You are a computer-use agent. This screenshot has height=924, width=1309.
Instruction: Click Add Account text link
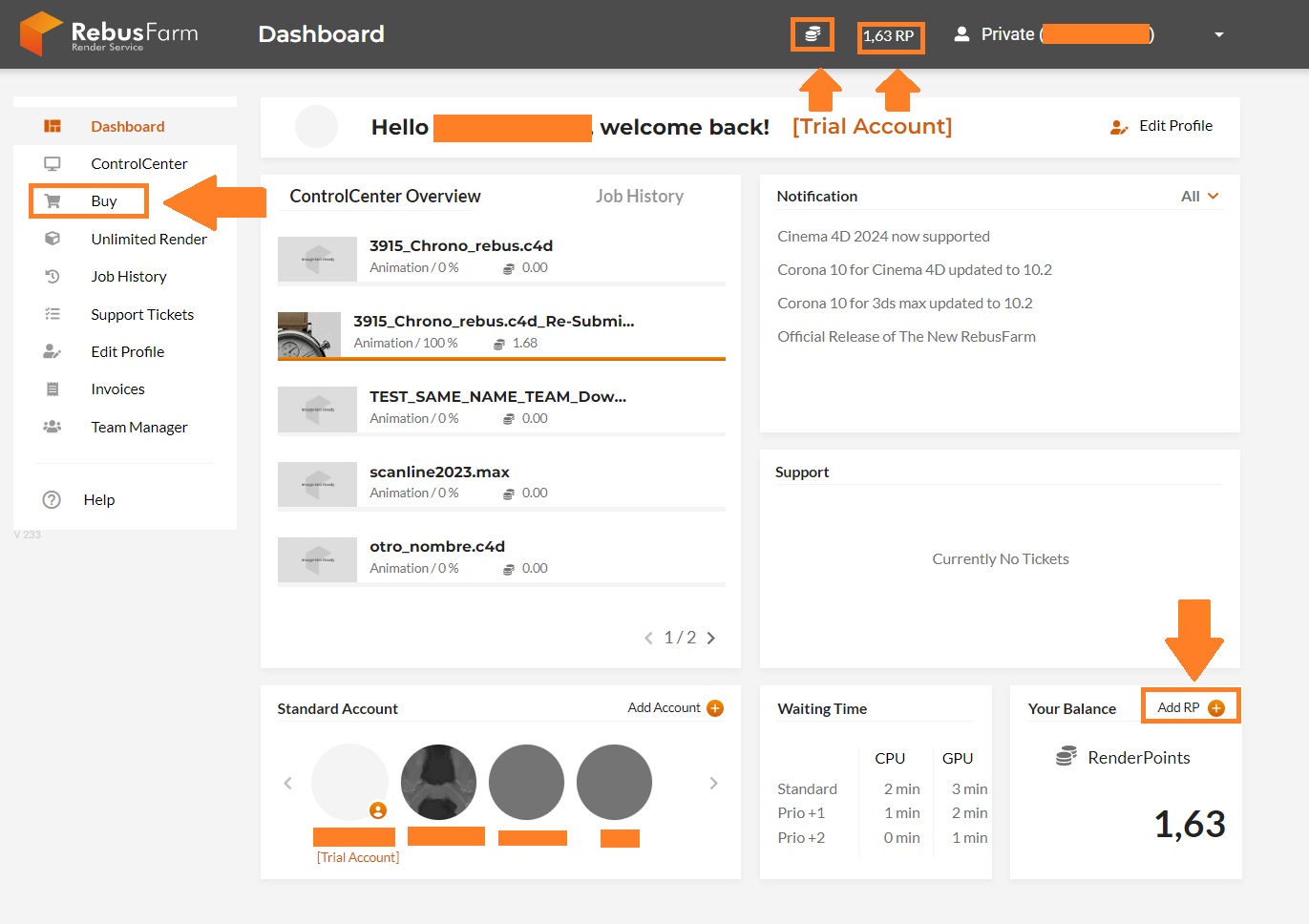[x=664, y=707]
